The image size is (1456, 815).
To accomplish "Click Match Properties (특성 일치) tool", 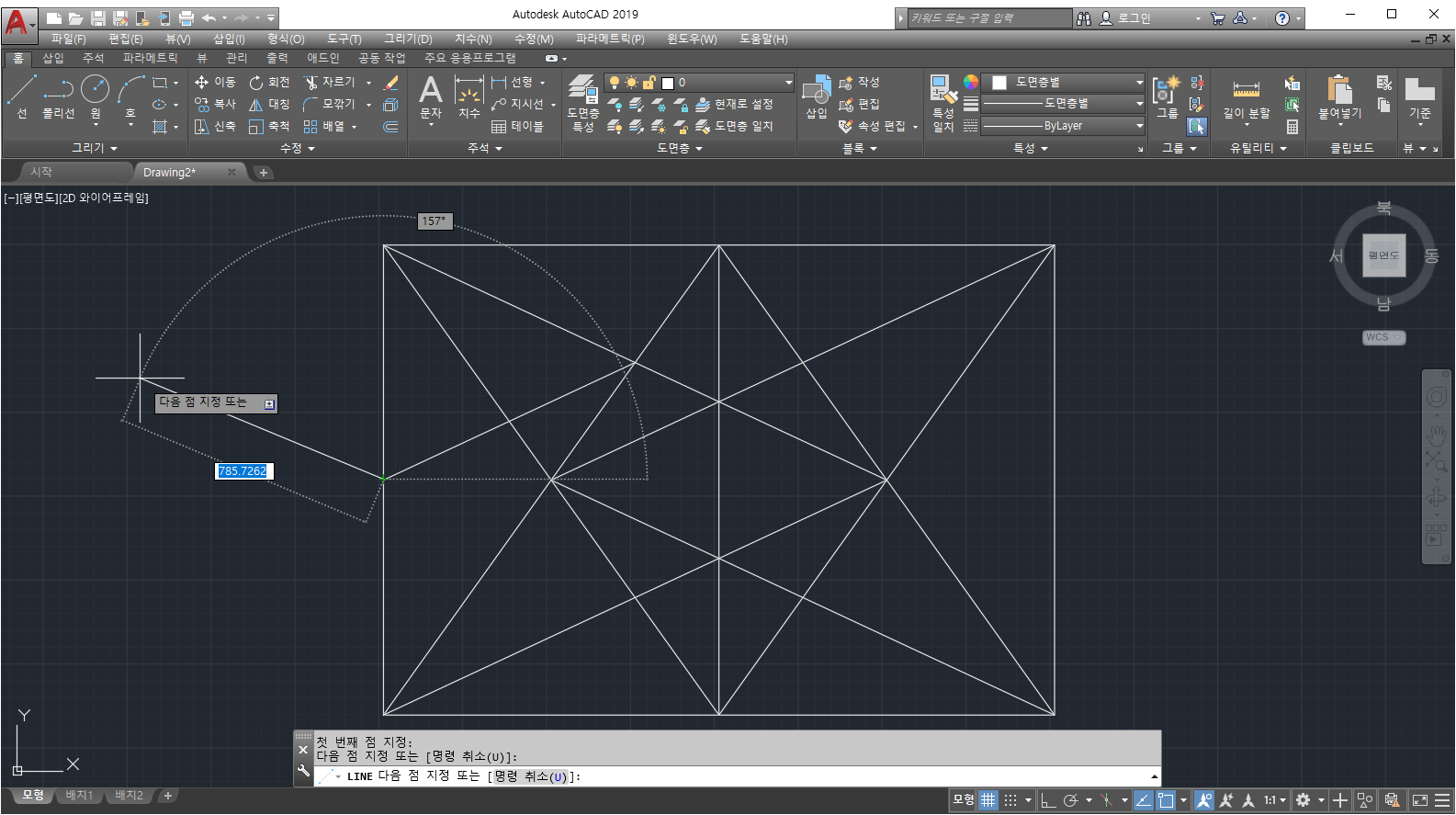I will [943, 103].
